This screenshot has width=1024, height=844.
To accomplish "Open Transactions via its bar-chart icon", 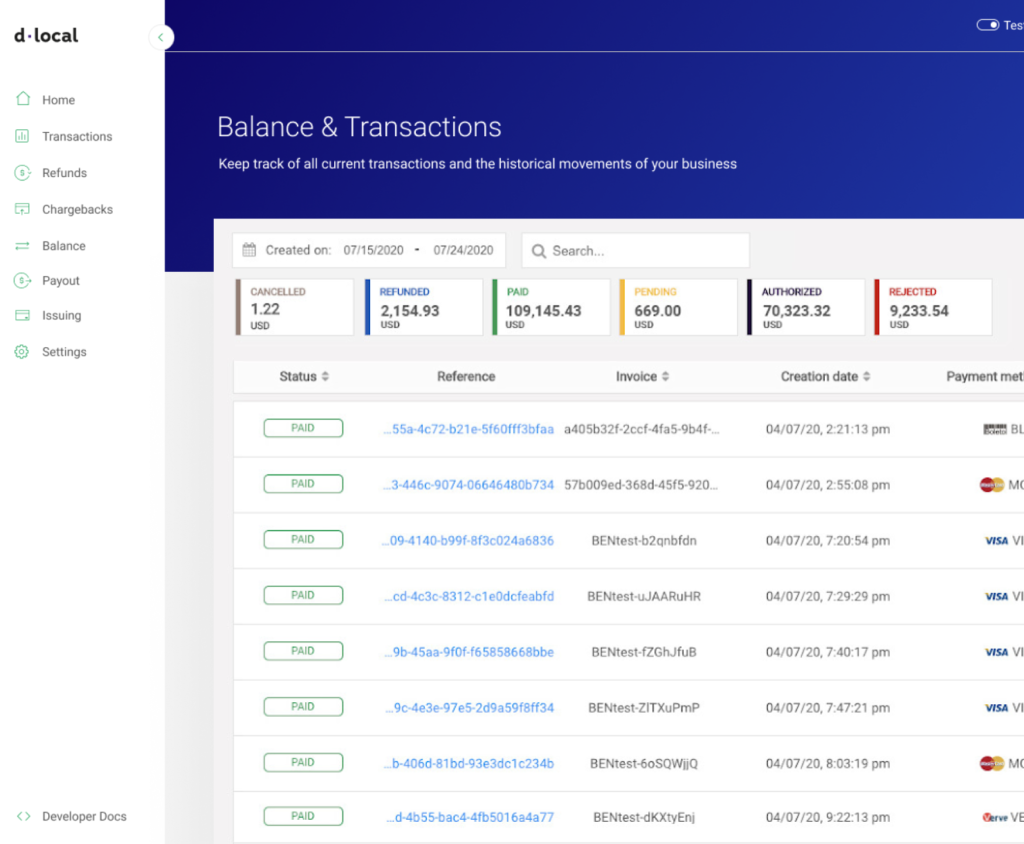I will [x=23, y=136].
